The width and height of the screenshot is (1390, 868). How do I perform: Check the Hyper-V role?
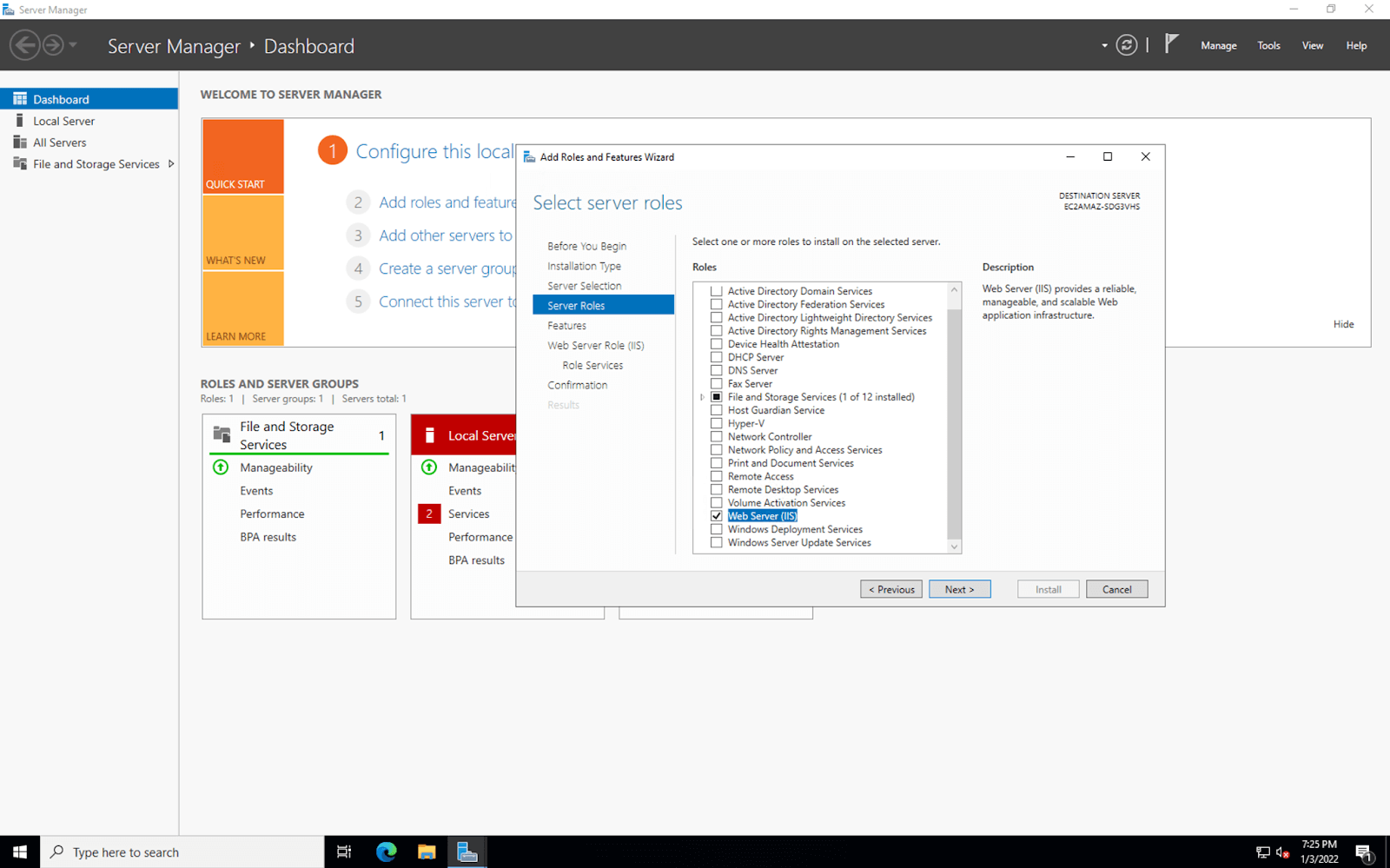point(717,423)
